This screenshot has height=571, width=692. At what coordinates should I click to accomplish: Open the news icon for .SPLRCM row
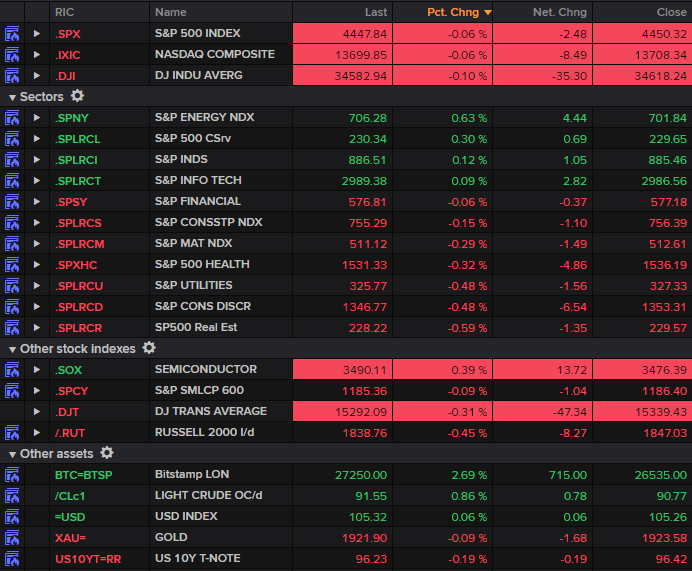point(12,244)
